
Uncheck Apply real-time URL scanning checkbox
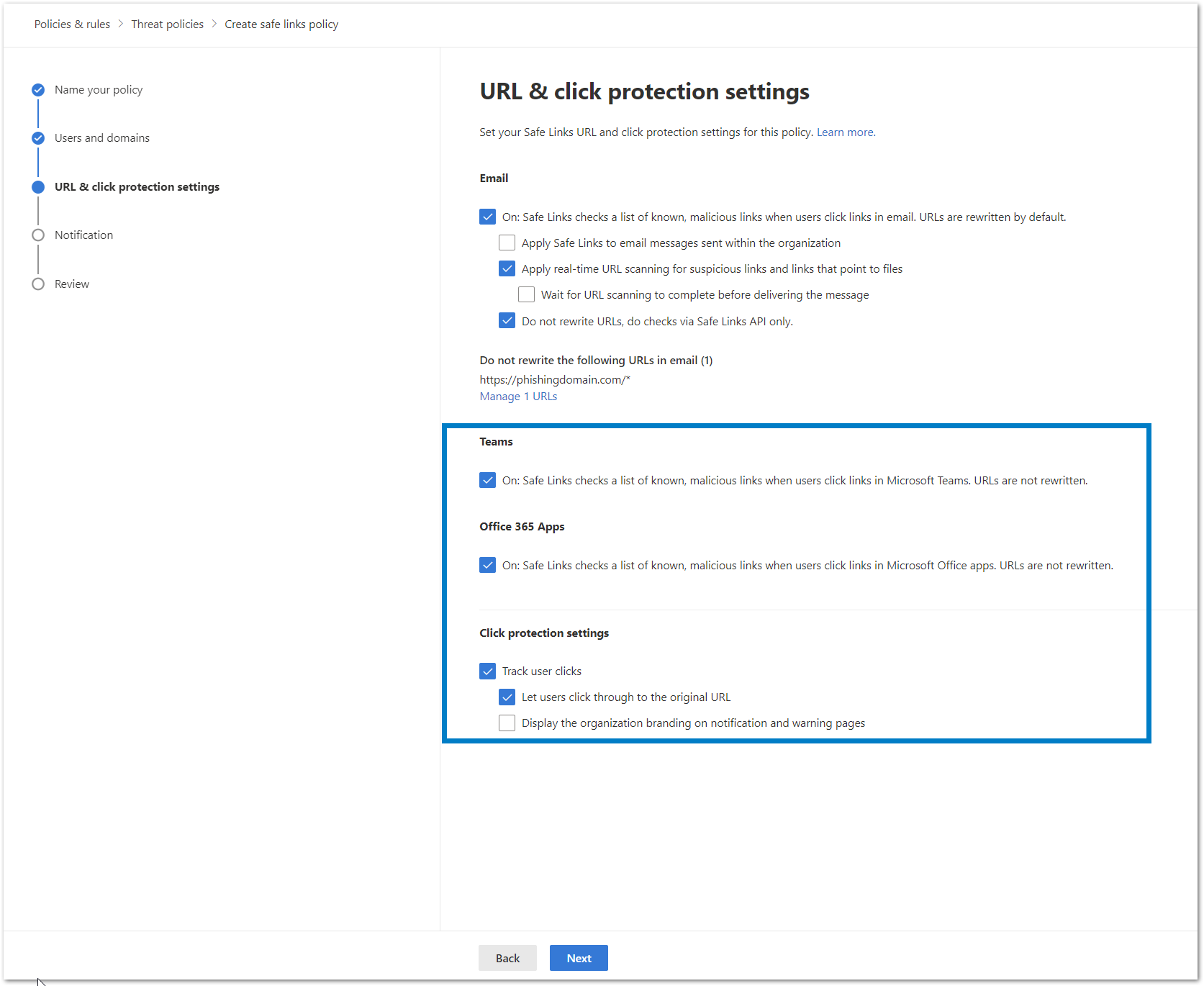(x=507, y=268)
